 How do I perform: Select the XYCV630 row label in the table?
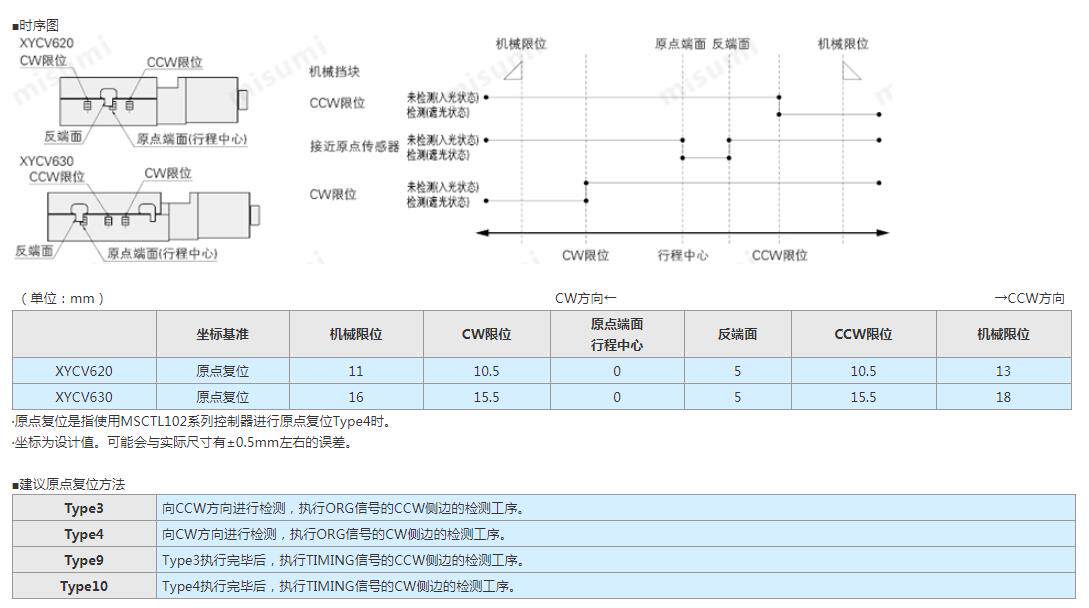point(84,397)
